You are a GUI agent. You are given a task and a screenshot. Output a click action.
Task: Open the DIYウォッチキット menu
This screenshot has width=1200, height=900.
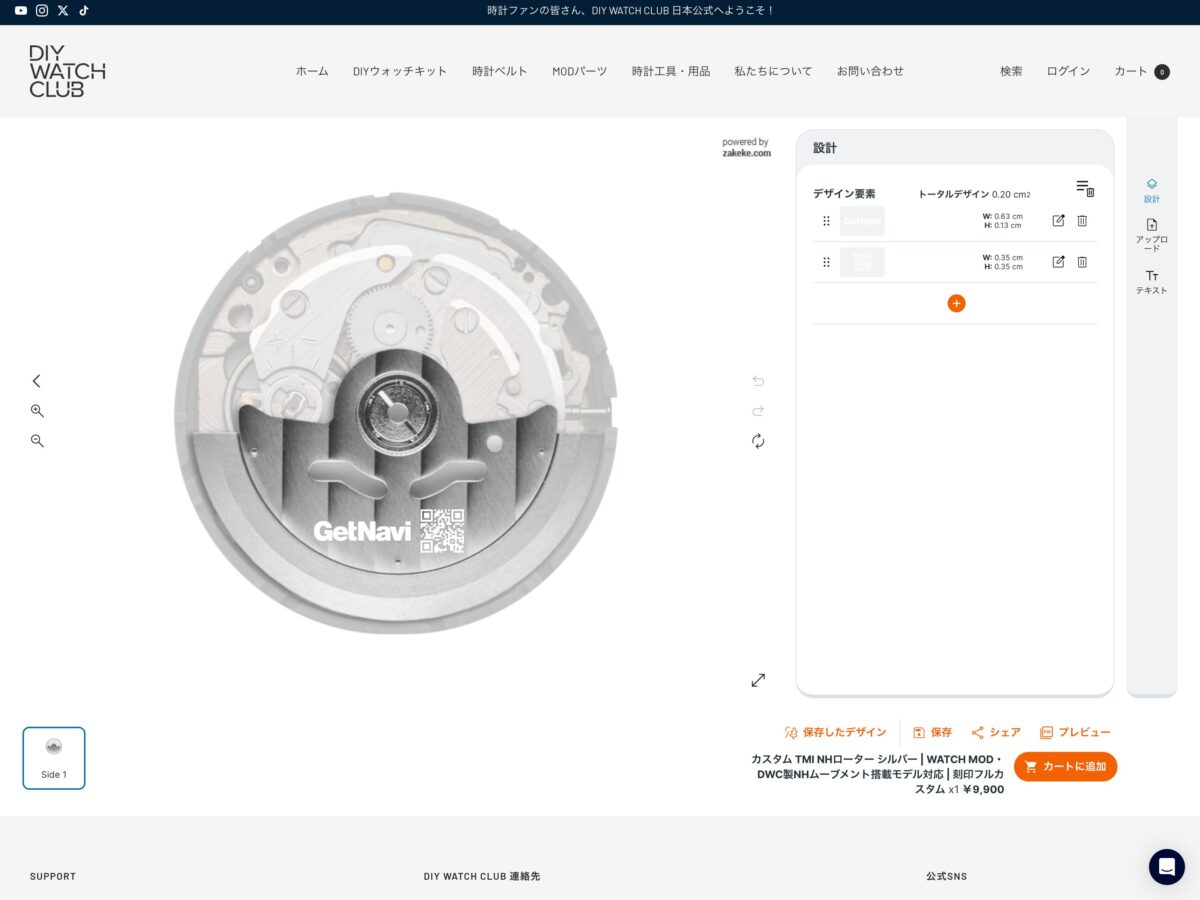(400, 71)
